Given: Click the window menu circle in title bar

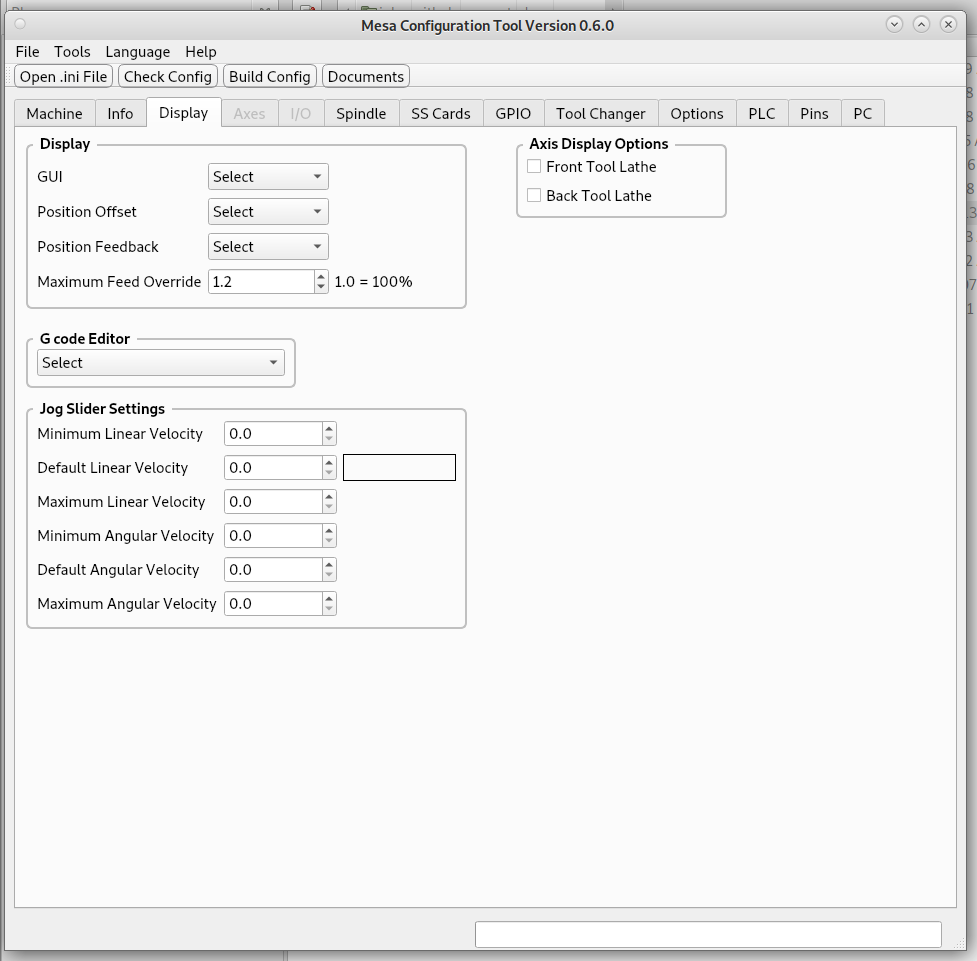Looking at the screenshot, I should [x=20, y=24].
